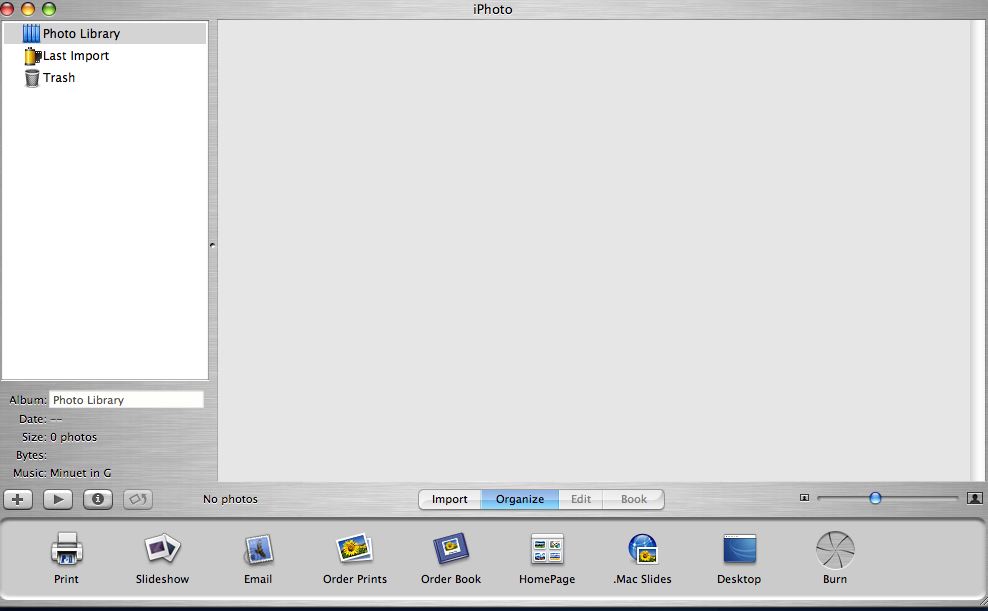Screen dimensions: 988x611
Task: Click the thumbnail size slider knob
Action: pyautogui.click(x=875, y=498)
